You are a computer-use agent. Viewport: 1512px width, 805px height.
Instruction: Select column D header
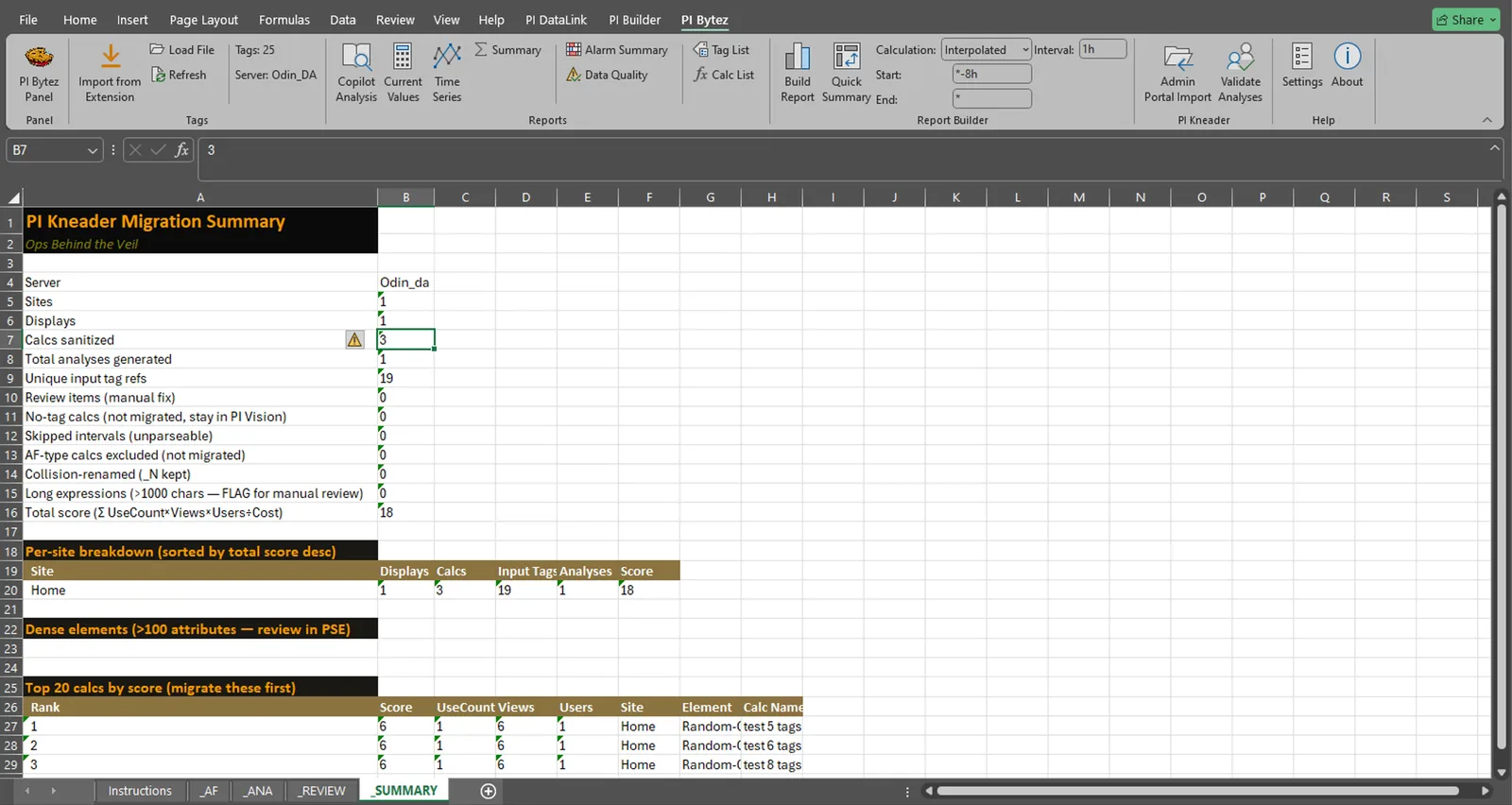tap(525, 197)
